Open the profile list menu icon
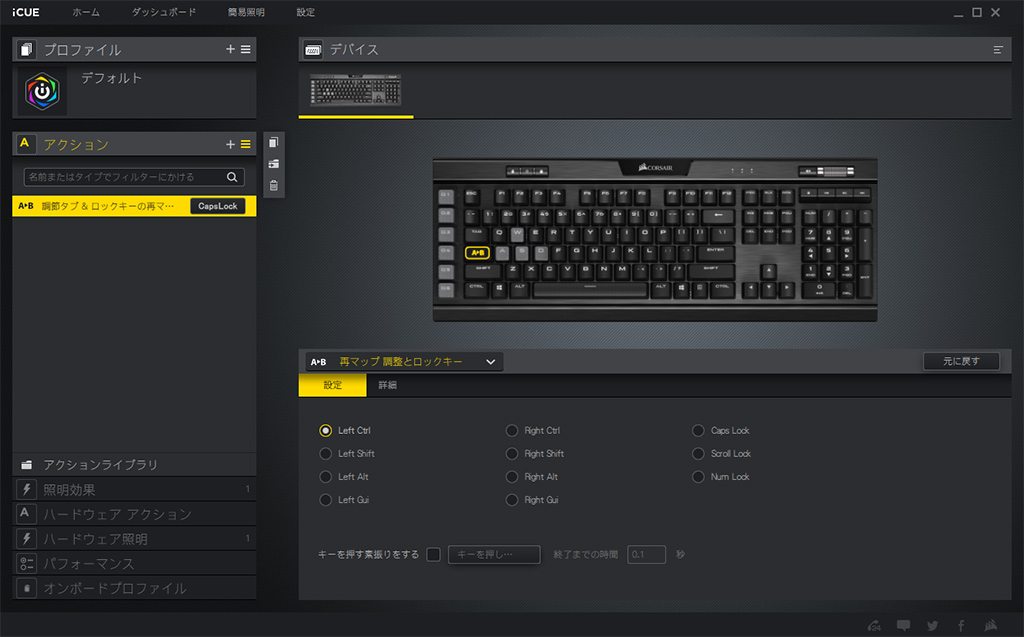The height and width of the screenshot is (637, 1024). click(246, 49)
